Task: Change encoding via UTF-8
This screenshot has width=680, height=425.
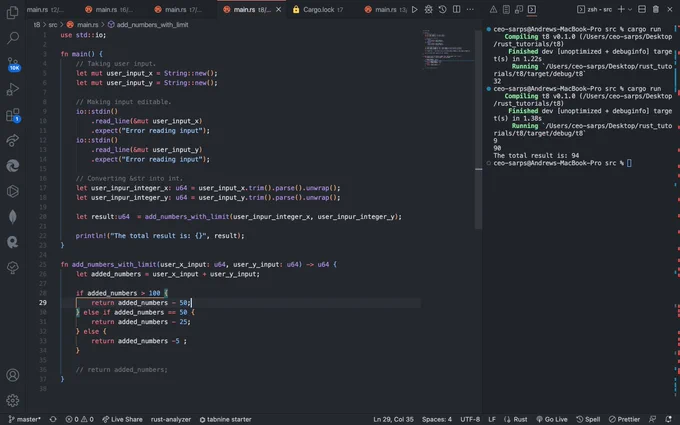Action: pyautogui.click(x=470, y=419)
